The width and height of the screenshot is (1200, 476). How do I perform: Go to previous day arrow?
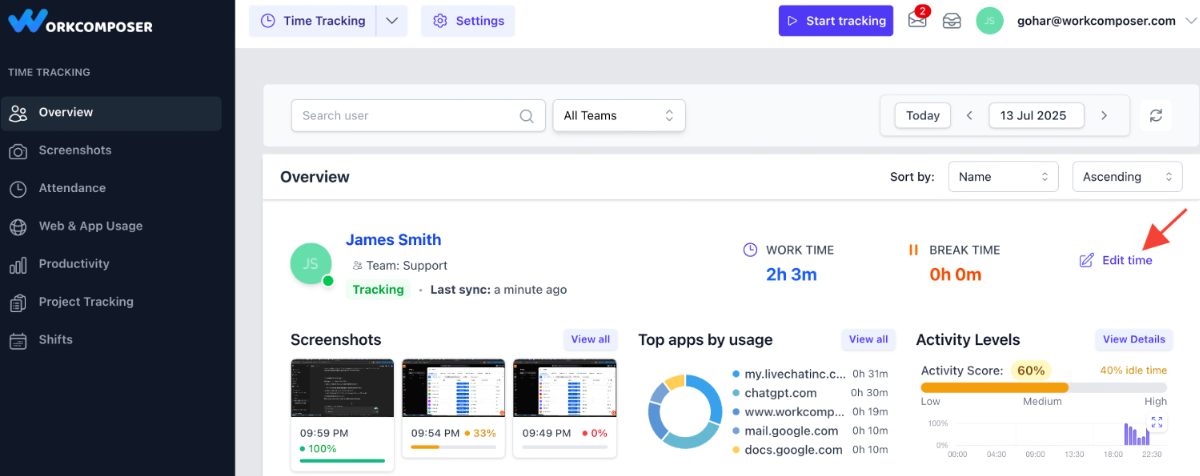pos(969,116)
